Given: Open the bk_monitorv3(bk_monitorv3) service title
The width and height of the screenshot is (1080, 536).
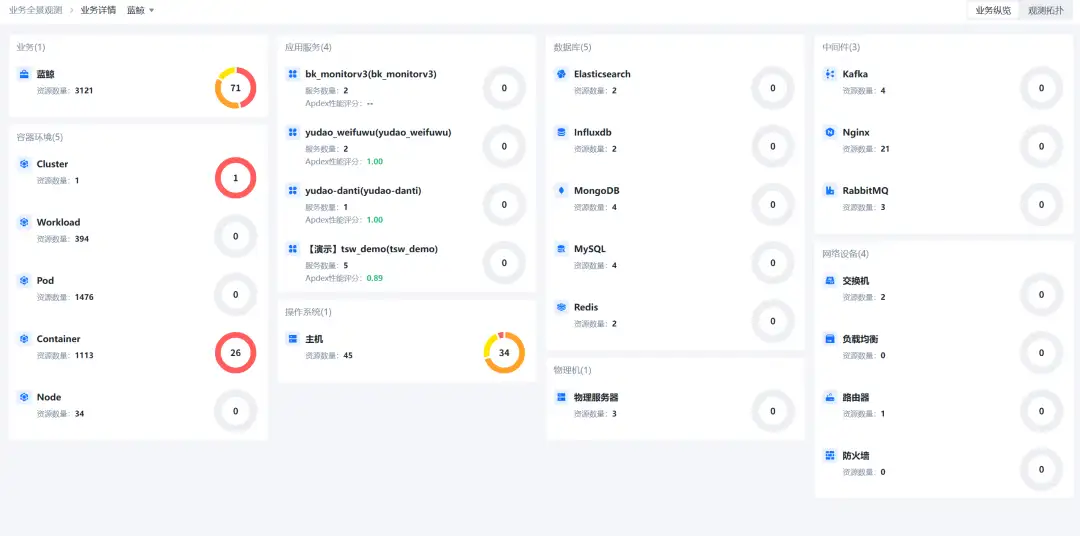Looking at the screenshot, I should (371, 74).
